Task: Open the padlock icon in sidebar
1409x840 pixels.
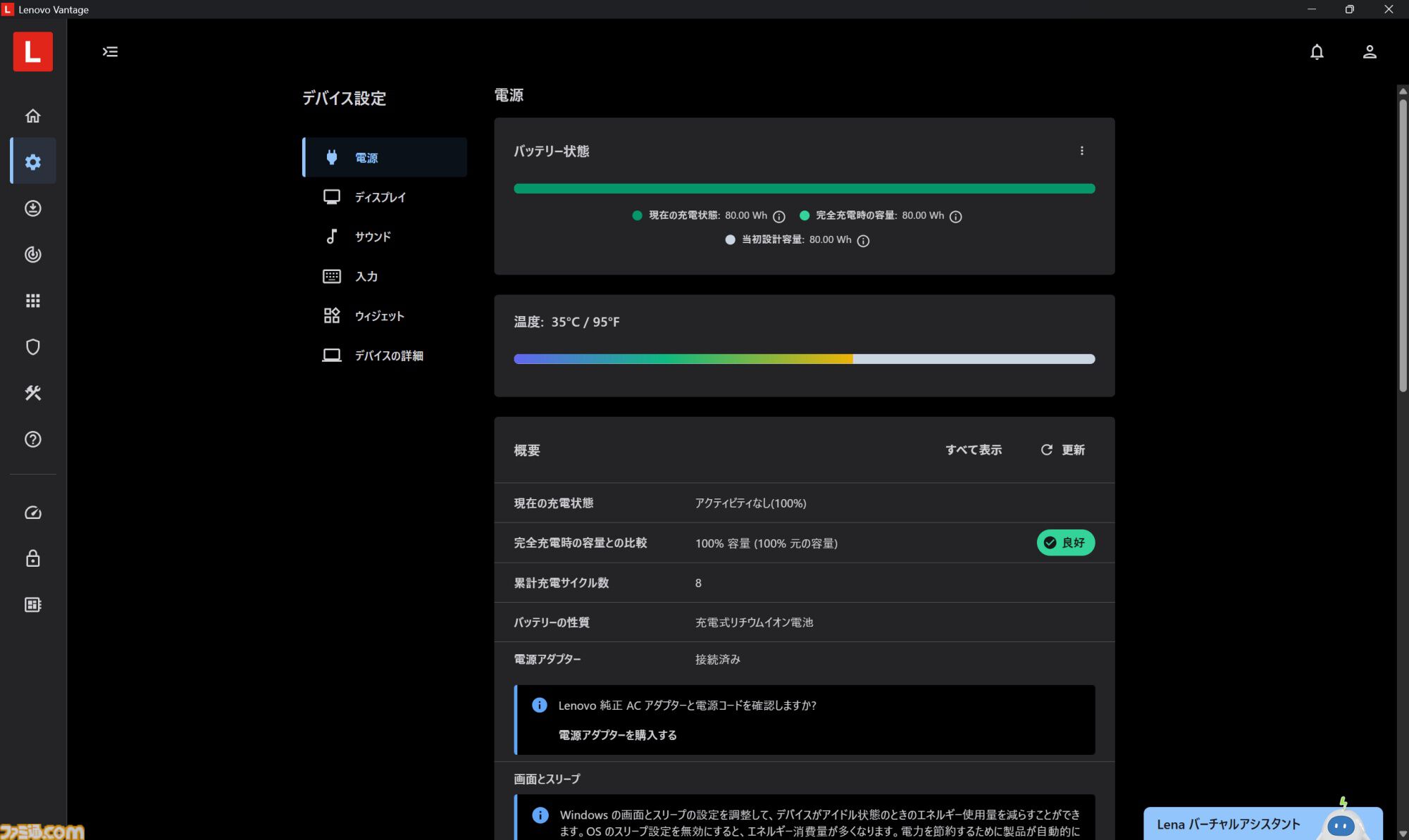Action: click(32, 558)
